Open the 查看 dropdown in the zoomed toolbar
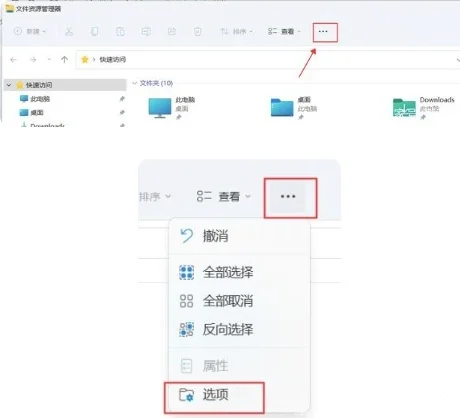460x418 pixels. tap(223, 196)
